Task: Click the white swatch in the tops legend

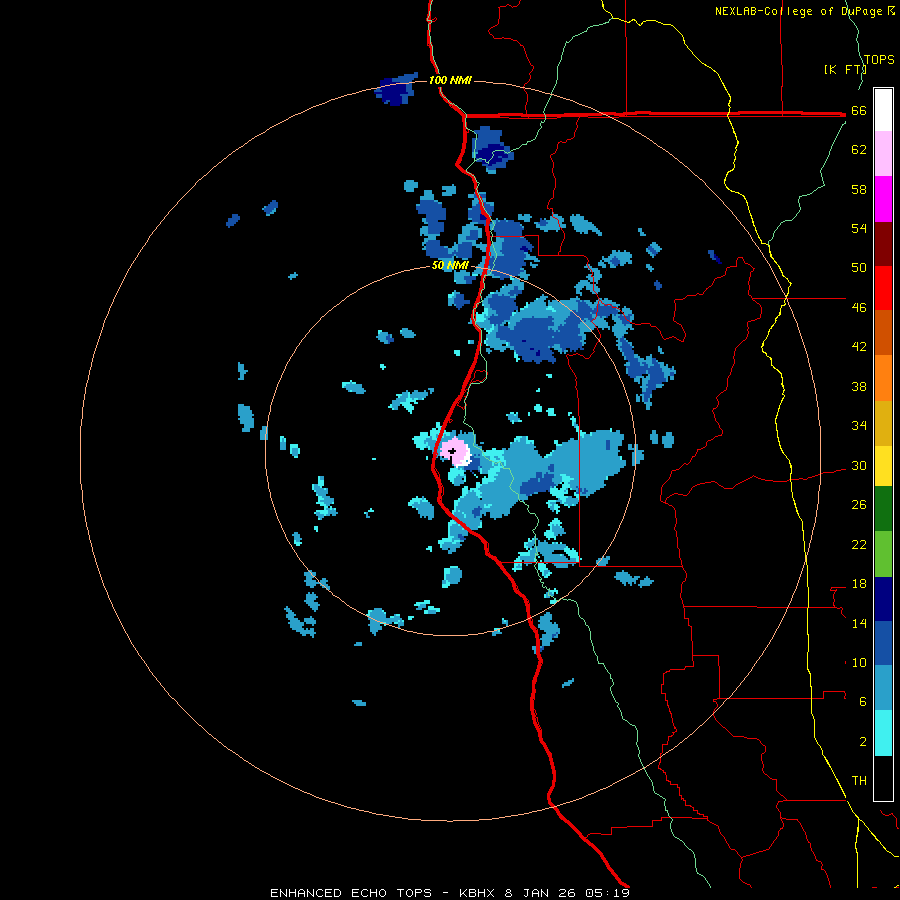Action: (x=883, y=110)
